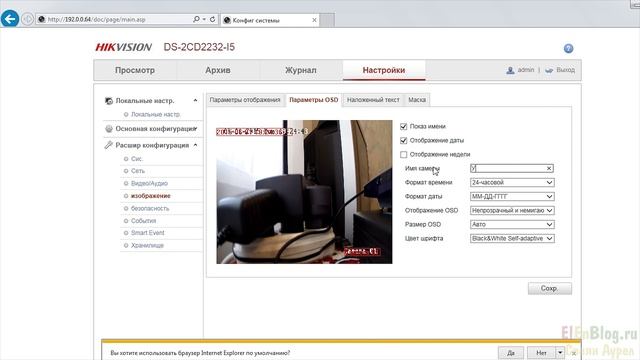Open the безопасность sidebar item
The width and height of the screenshot is (640, 360).
(x=150, y=209)
